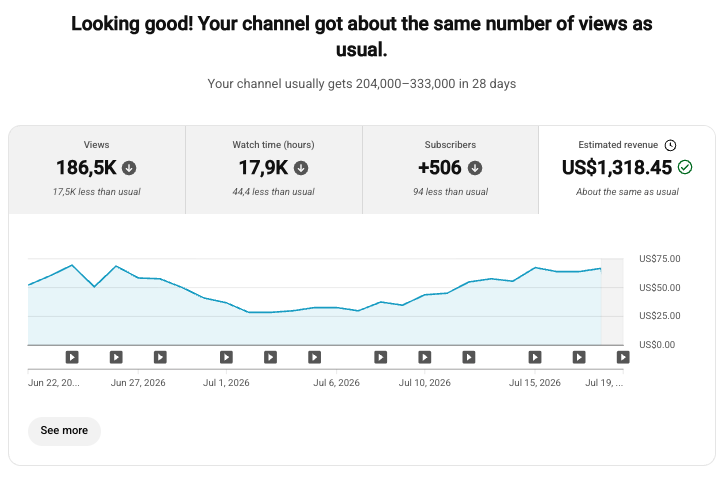This screenshot has height=479, width=724.
Task: Open the video marker right of Jun 27, 2026
Action: pyautogui.click(x=160, y=357)
